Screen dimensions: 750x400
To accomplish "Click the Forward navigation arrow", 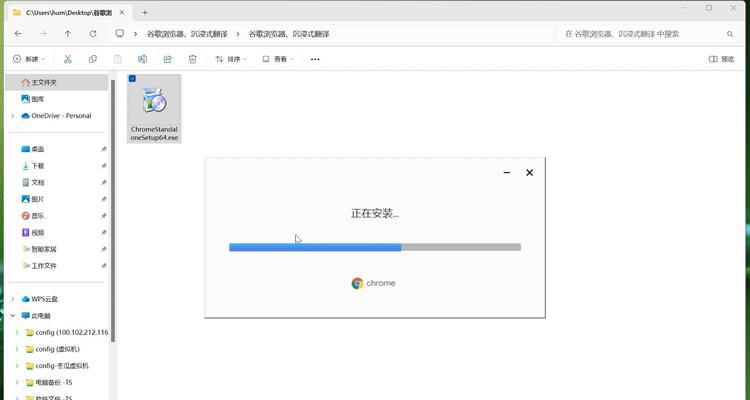I will (x=43, y=33).
